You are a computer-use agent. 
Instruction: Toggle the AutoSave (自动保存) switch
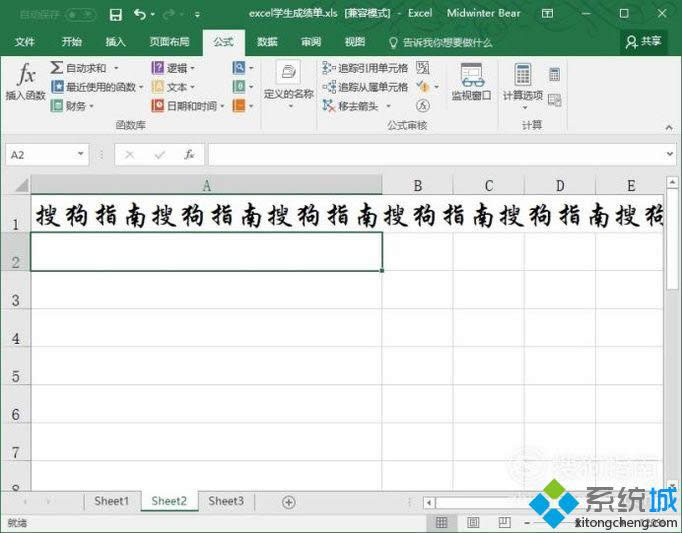click(81, 15)
